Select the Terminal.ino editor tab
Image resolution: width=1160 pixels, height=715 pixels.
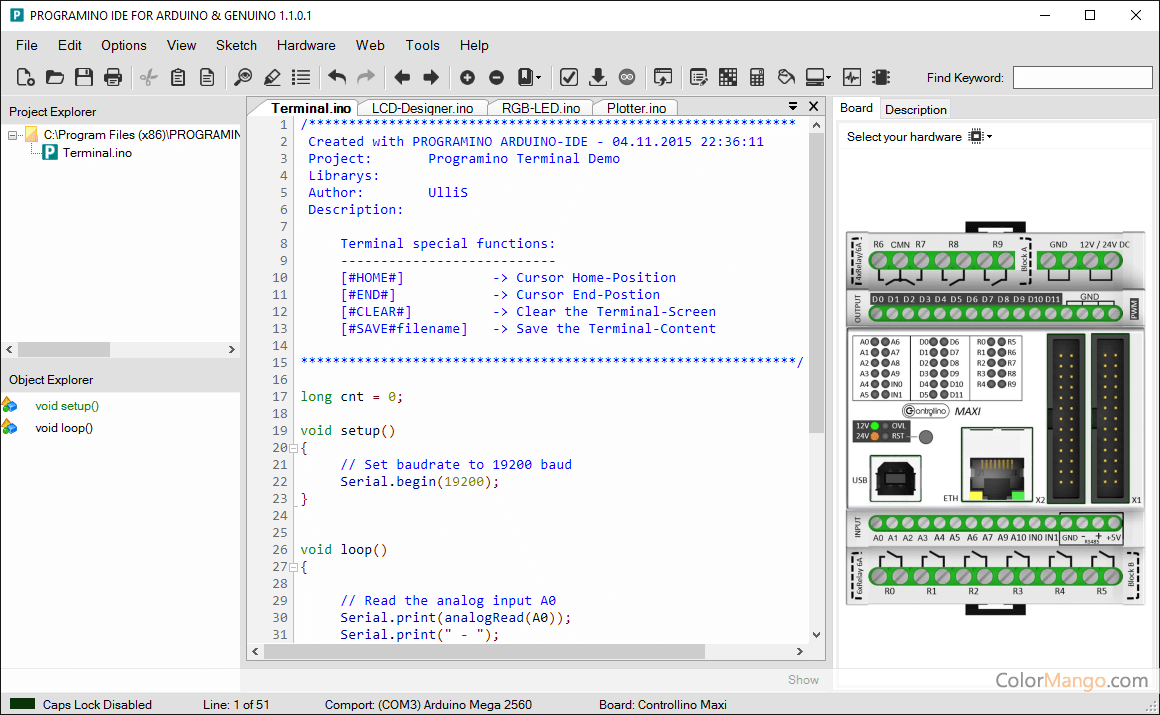pyautogui.click(x=311, y=108)
